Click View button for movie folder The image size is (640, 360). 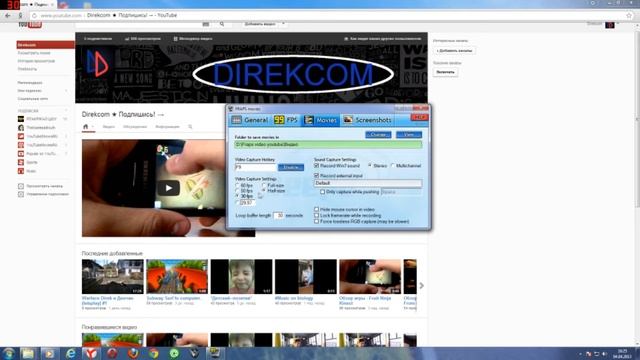tap(409, 135)
